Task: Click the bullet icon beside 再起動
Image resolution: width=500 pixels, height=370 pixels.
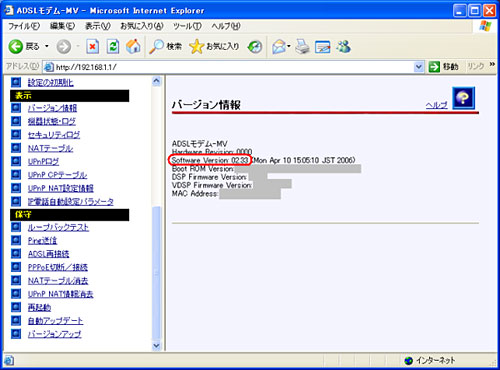Action: coord(16,307)
